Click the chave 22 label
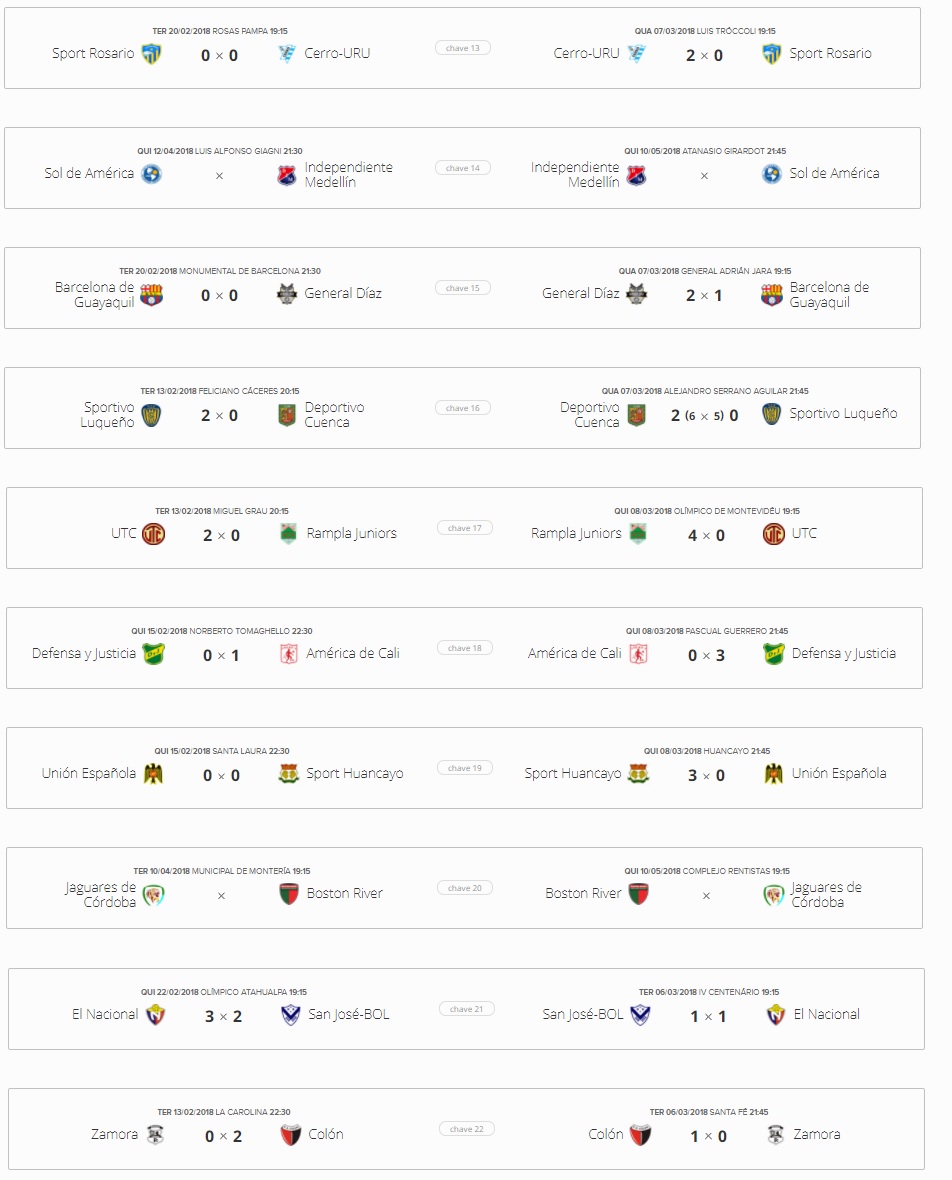 [x=467, y=1129]
